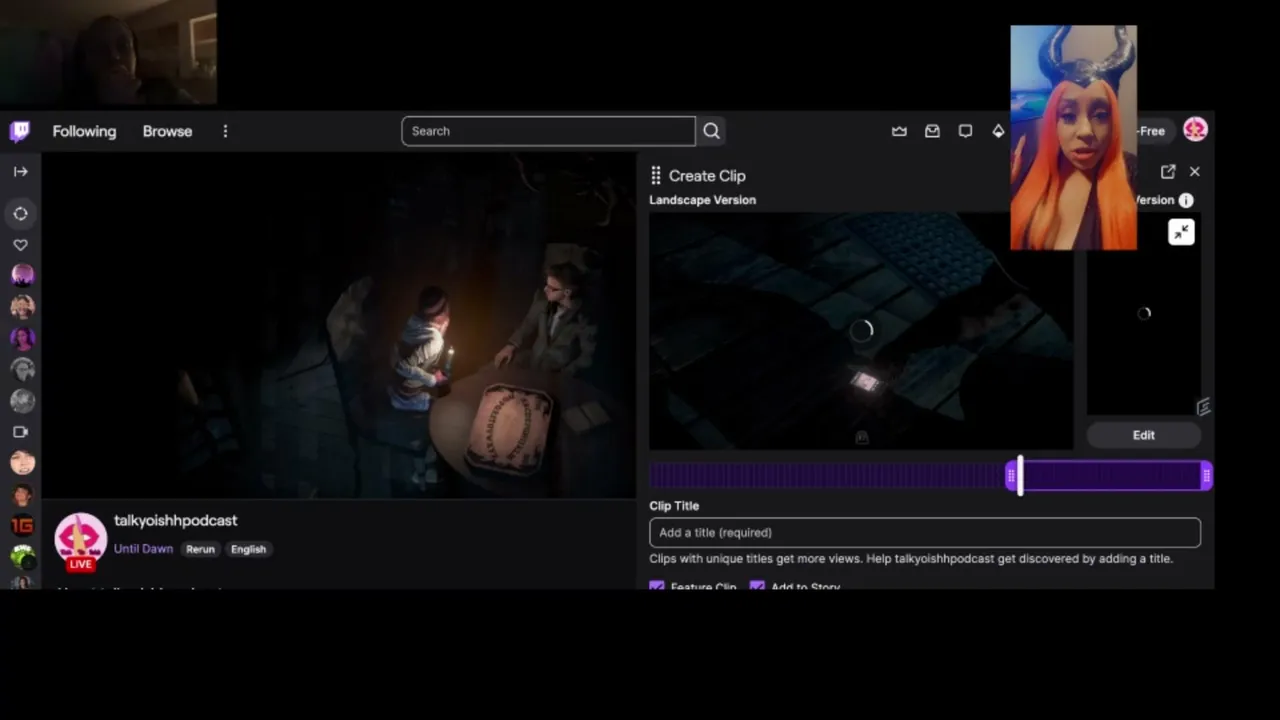The height and width of the screenshot is (720, 1280).
Task: Click the talkyoishhpodcast LIVE channel avatar
Action: click(80, 541)
